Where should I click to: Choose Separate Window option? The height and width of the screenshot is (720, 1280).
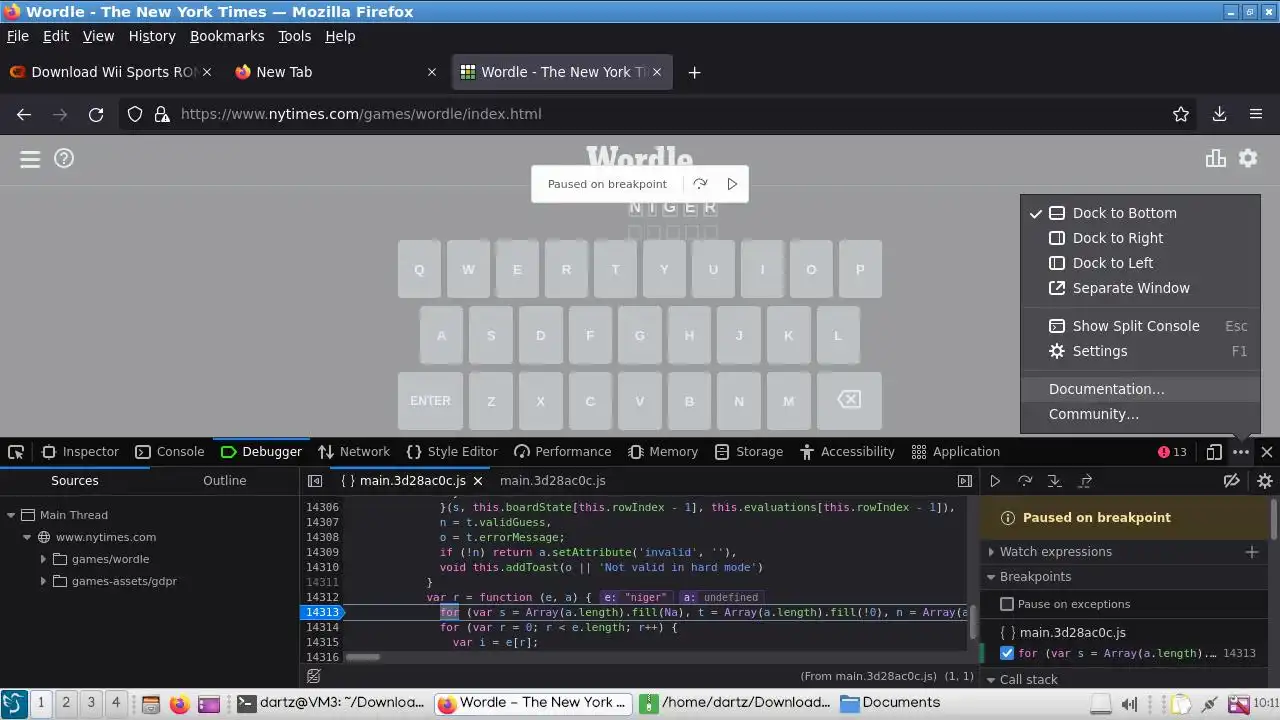[1140, 288]
